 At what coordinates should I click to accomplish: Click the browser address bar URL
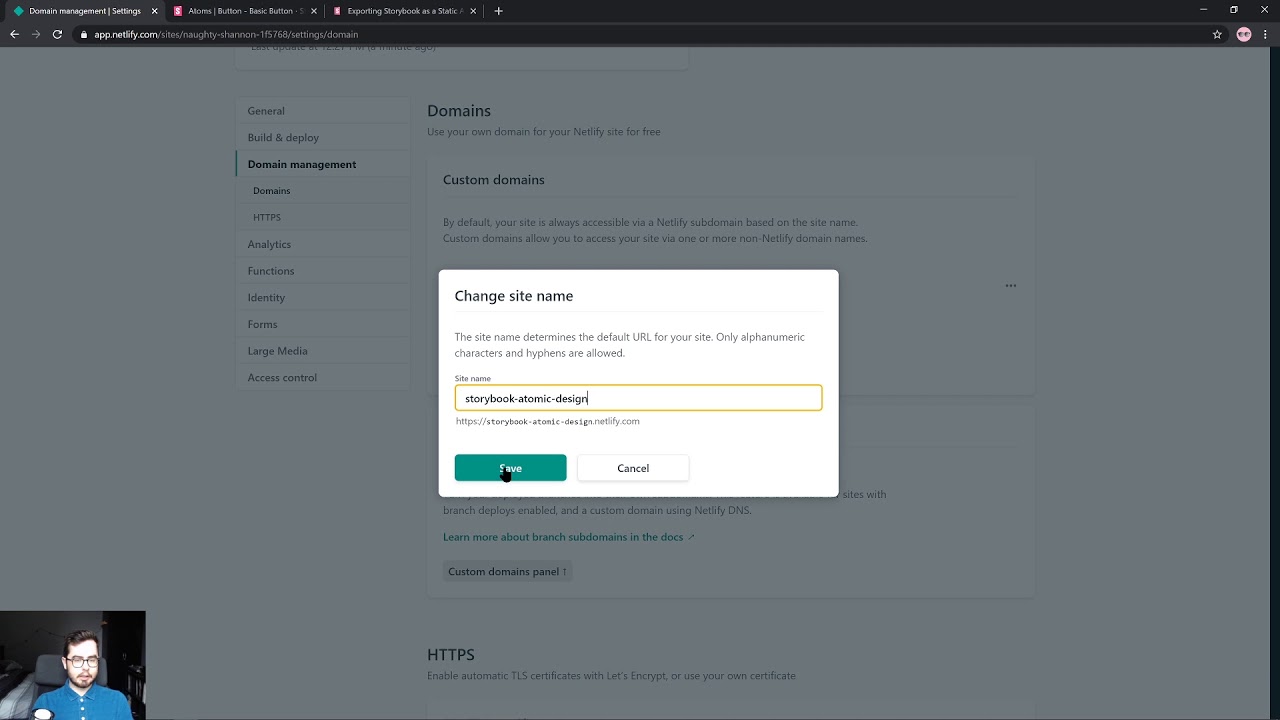click(x=226, y=34)
